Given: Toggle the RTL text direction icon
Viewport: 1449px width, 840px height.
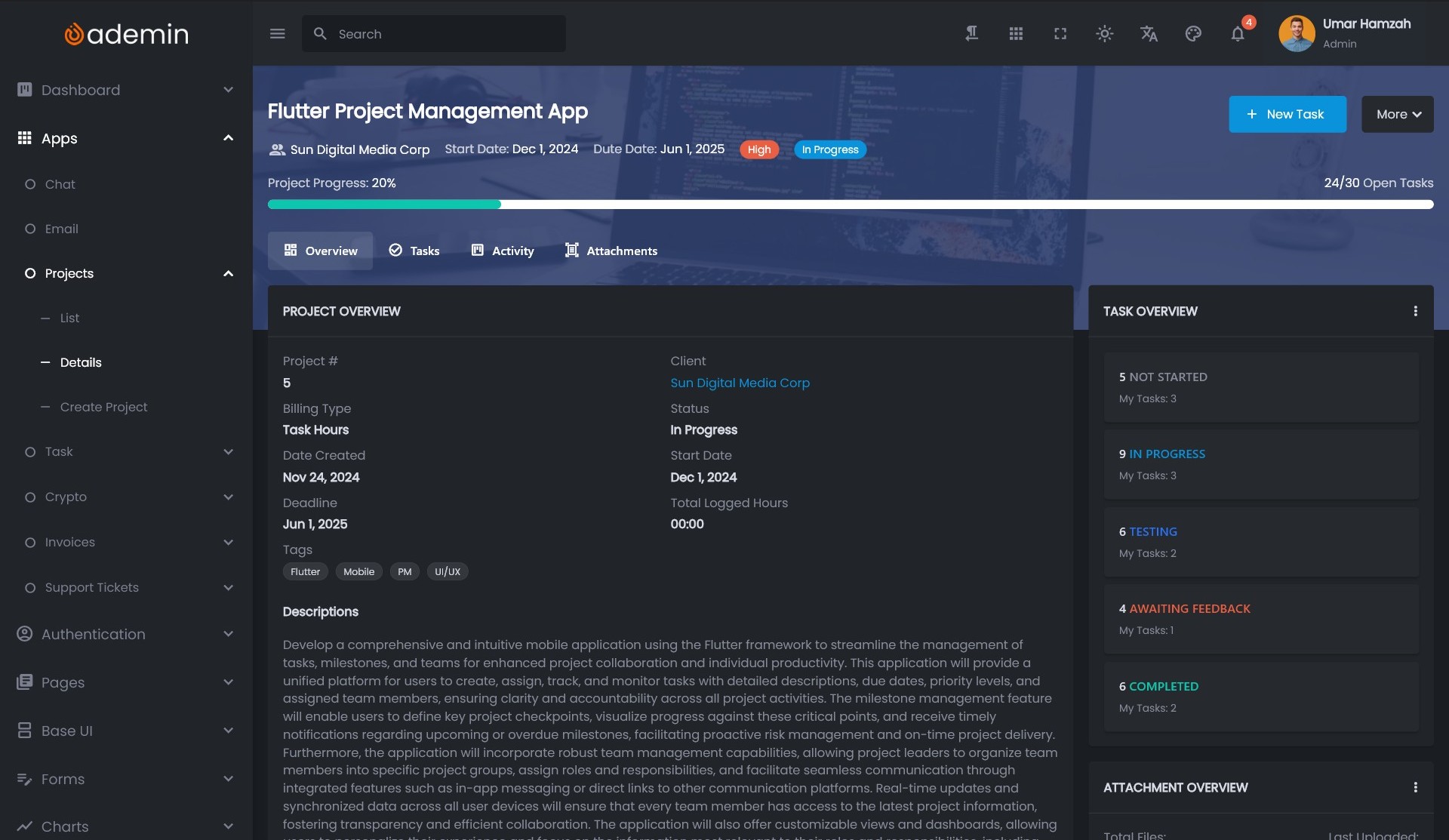Looking at the screenshot, I should [971, 34].
